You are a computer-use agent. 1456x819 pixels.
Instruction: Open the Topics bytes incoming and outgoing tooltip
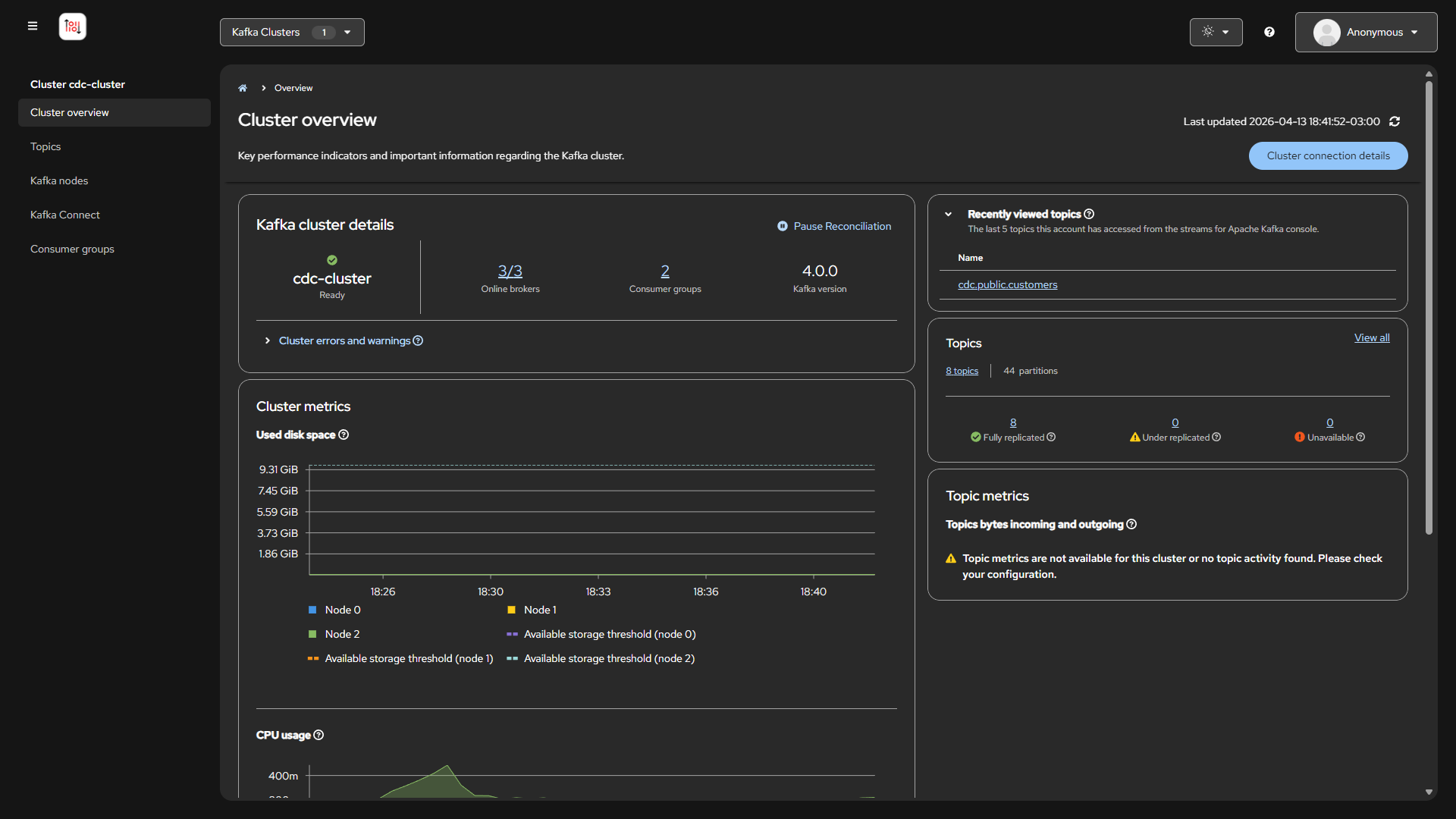pos(1131,524)
